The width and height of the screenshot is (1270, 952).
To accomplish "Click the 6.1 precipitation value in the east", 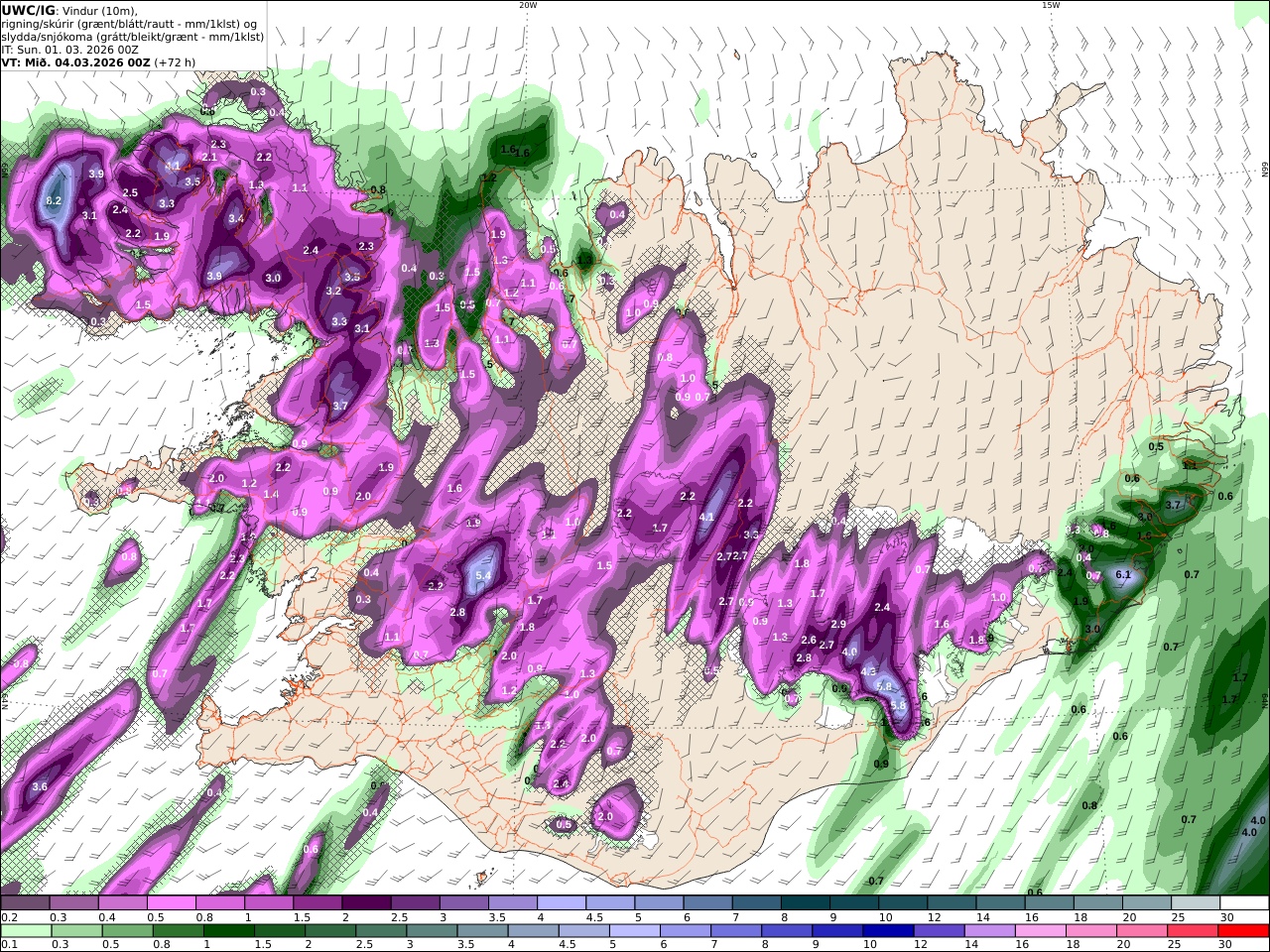I will tap(1123, 574).
